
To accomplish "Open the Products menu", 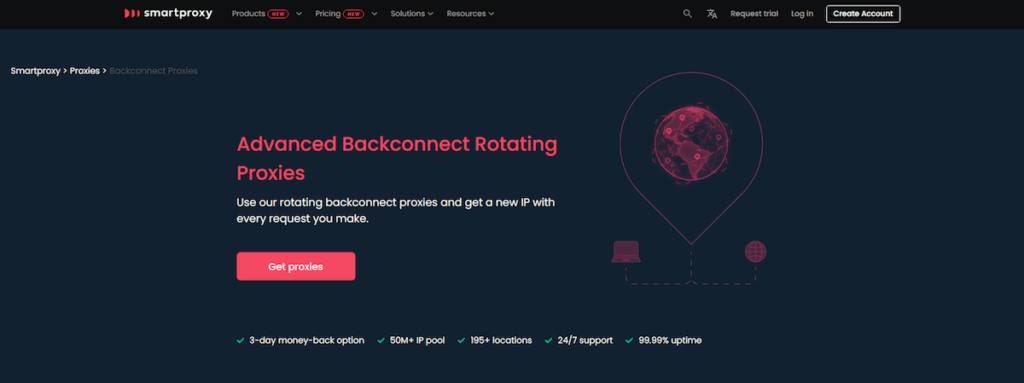I will pos(248,14).
